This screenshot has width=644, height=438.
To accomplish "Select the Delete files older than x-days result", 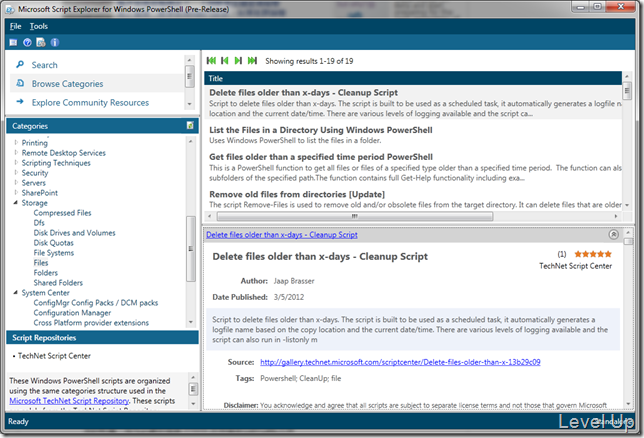I will [x=413, y=102].
